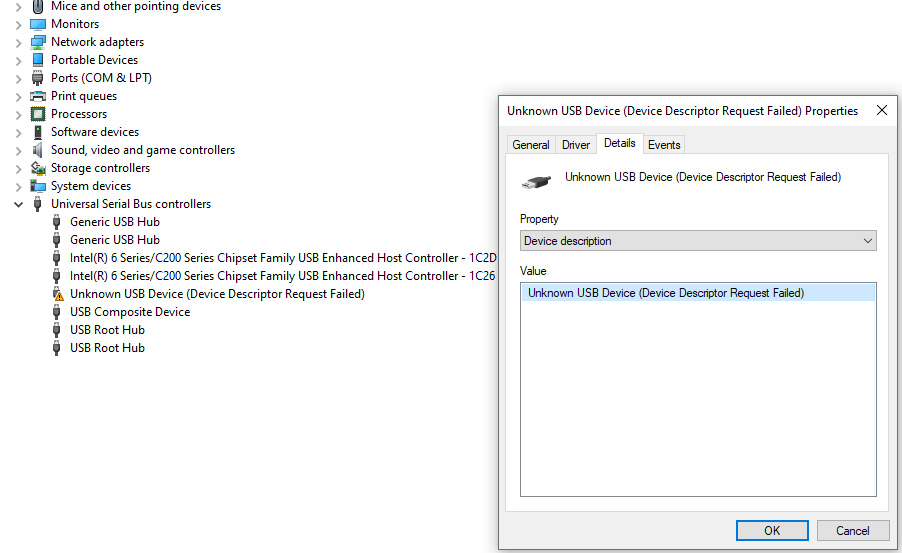
Task: Expand the Software devices node
Action: click(x=18, y=133)
